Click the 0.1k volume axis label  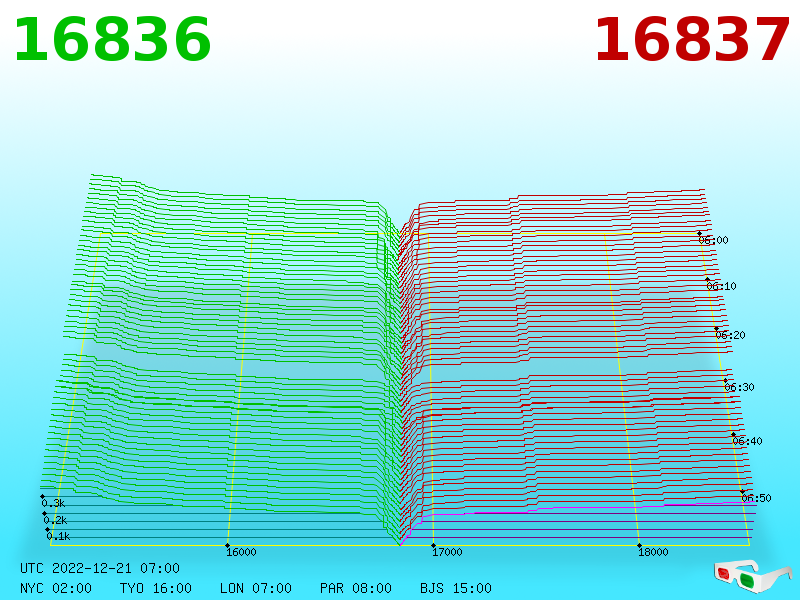coord(58,536)
